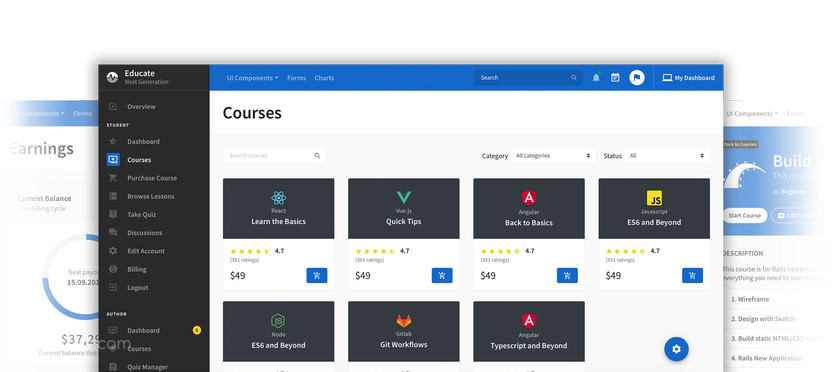Image resolution: width=840 pixels, height=372 pixels.
Task: Click the flag avatar icon
Action: tap(637, 78)
